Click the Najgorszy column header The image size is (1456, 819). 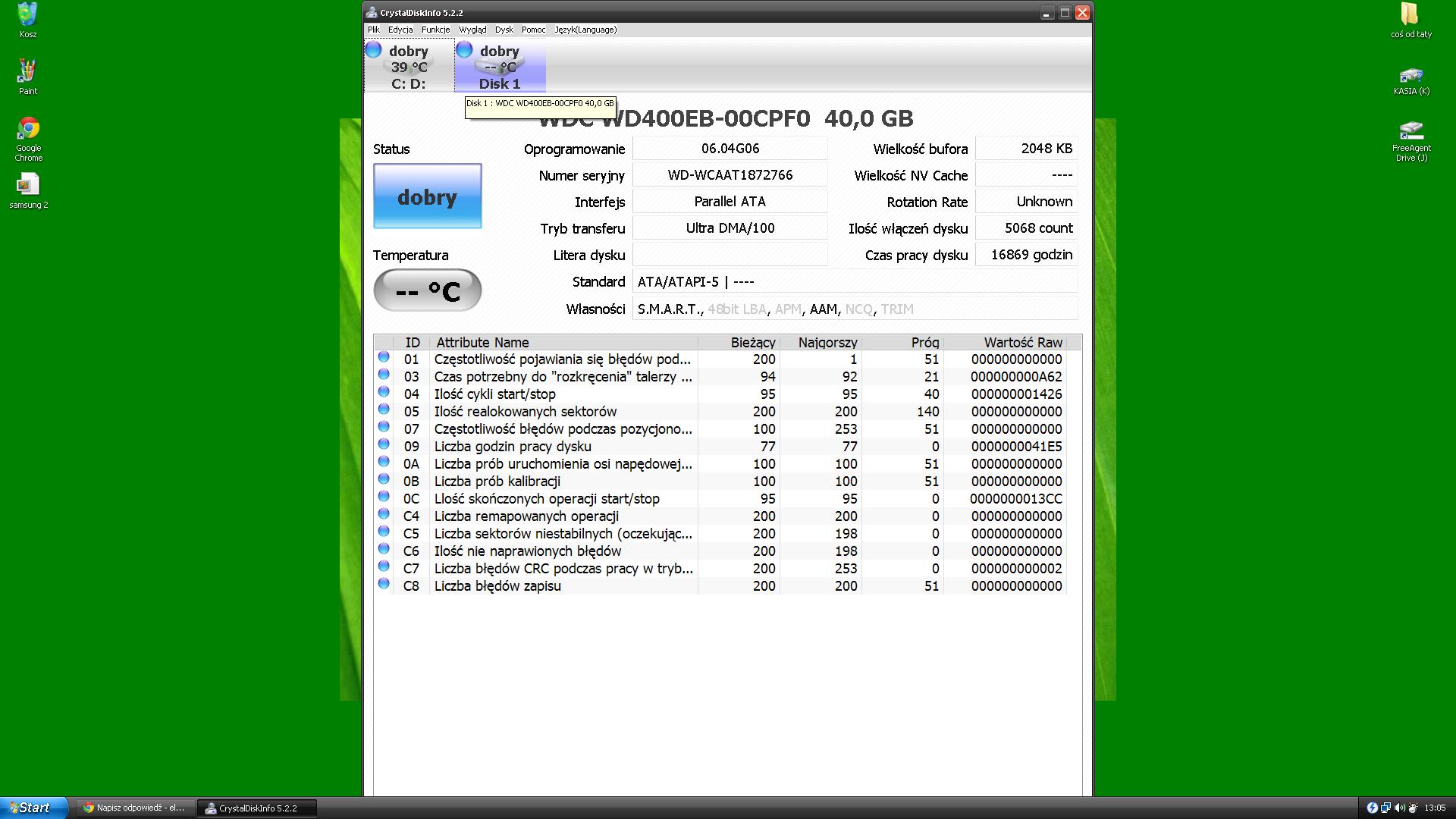(x=821, y=342)
